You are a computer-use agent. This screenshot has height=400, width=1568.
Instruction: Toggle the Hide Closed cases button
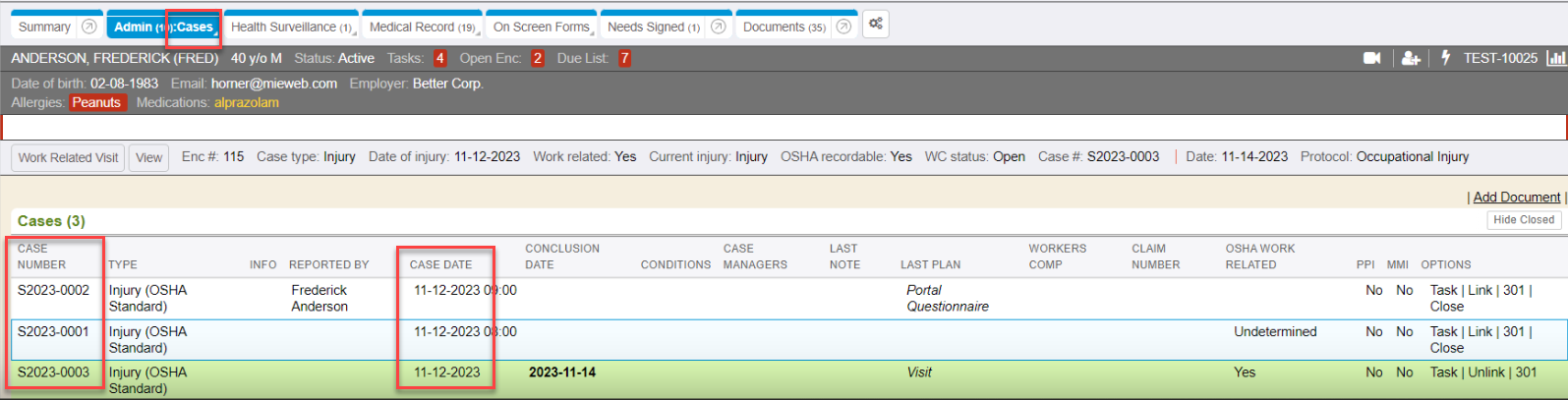click(x=1524, y=220)
